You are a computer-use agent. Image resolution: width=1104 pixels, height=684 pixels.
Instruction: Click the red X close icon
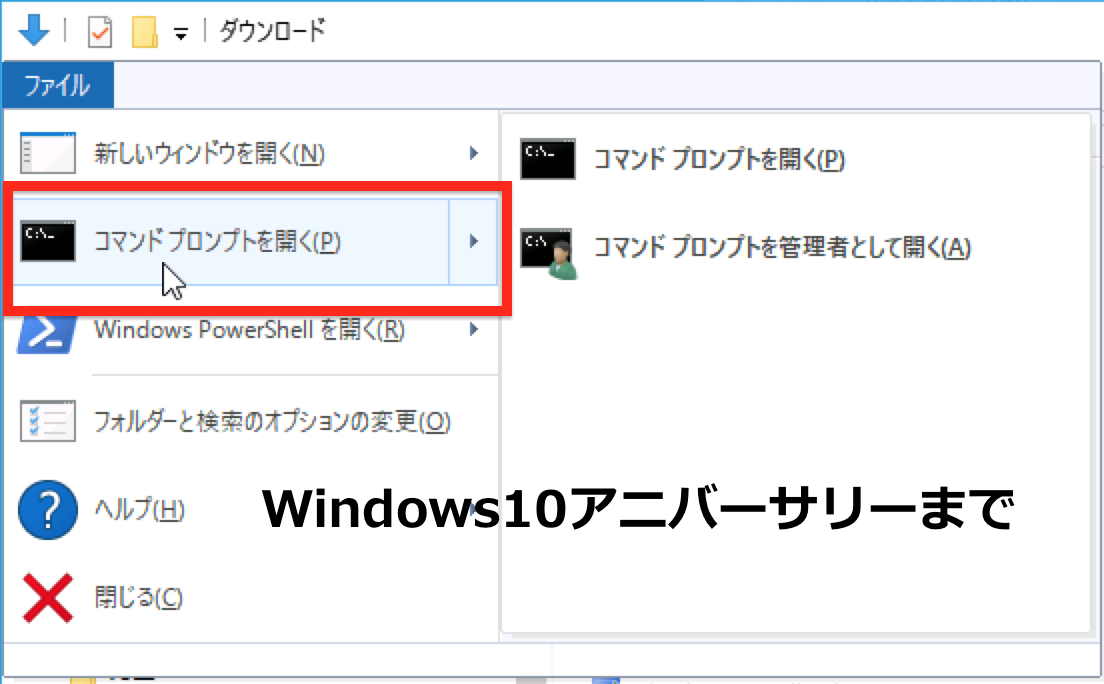(x=47, y=598)
